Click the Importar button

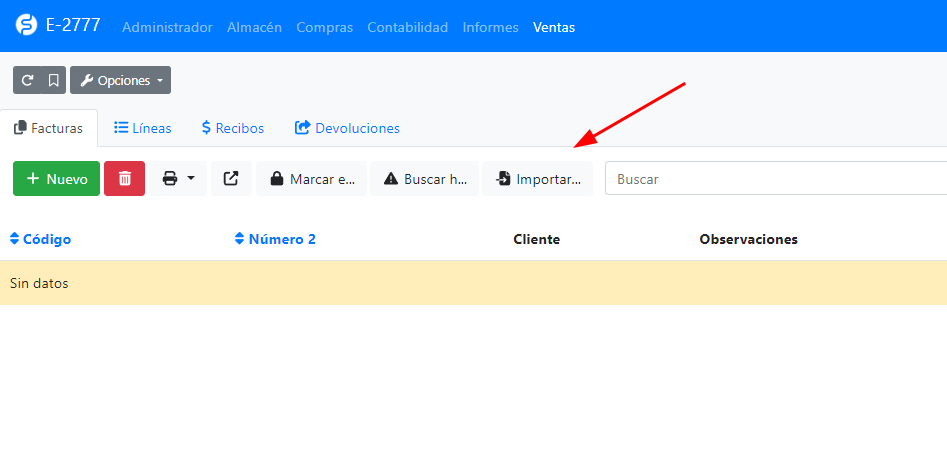538,179
